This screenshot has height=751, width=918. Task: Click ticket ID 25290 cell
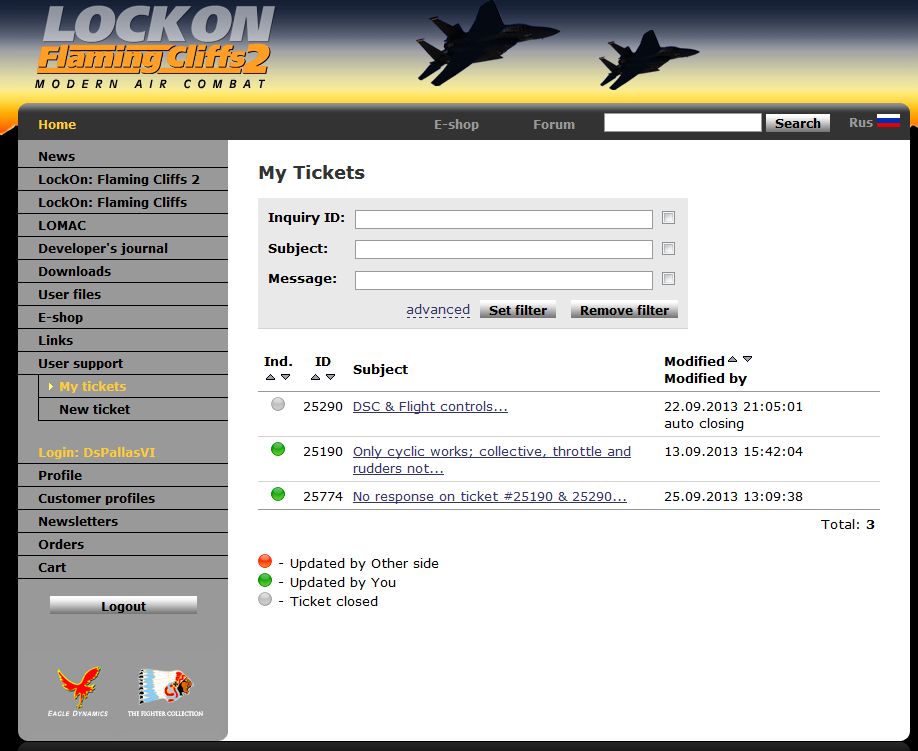323,406
